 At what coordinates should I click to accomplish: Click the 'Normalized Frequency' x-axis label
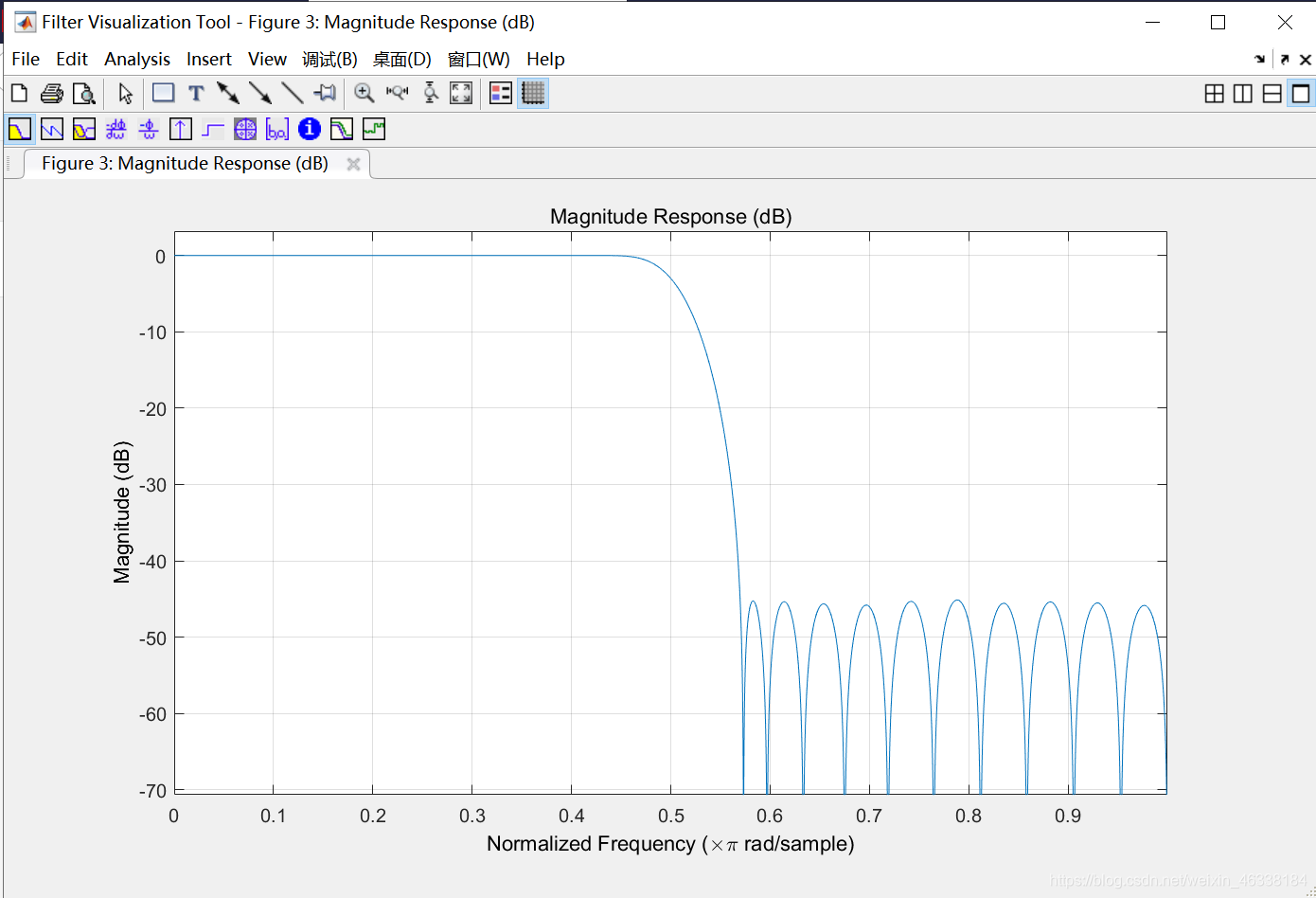click(x=670, y=843)
